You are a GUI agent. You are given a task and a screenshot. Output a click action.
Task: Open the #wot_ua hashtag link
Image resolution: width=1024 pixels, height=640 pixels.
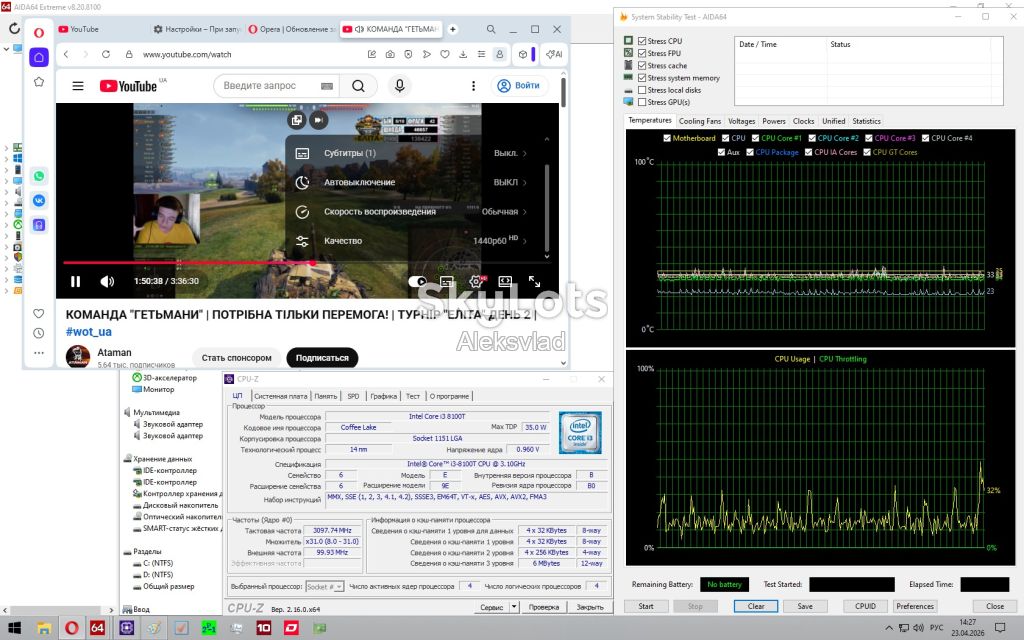click(89, 332)
